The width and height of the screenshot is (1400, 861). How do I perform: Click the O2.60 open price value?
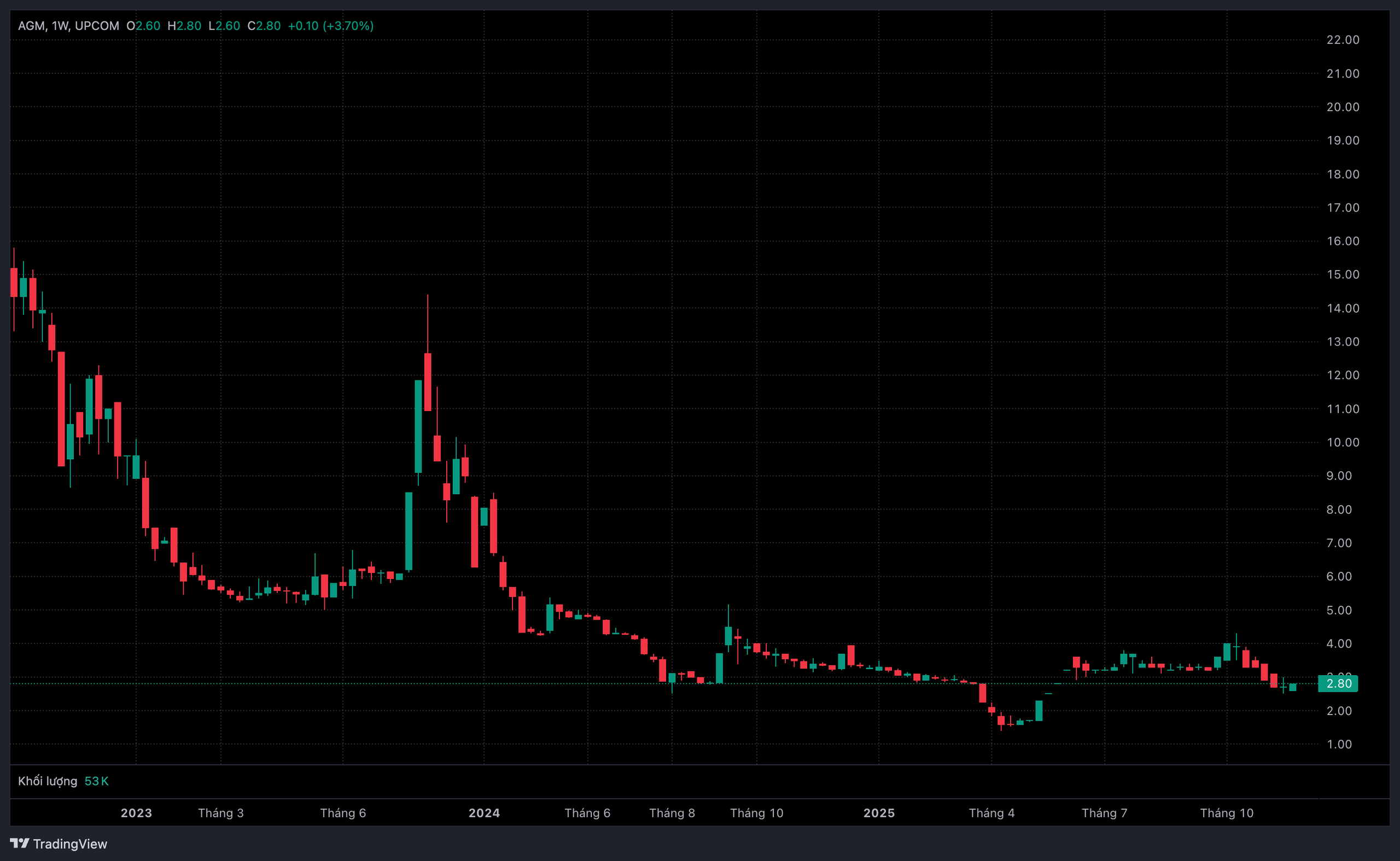click(143, 26)
